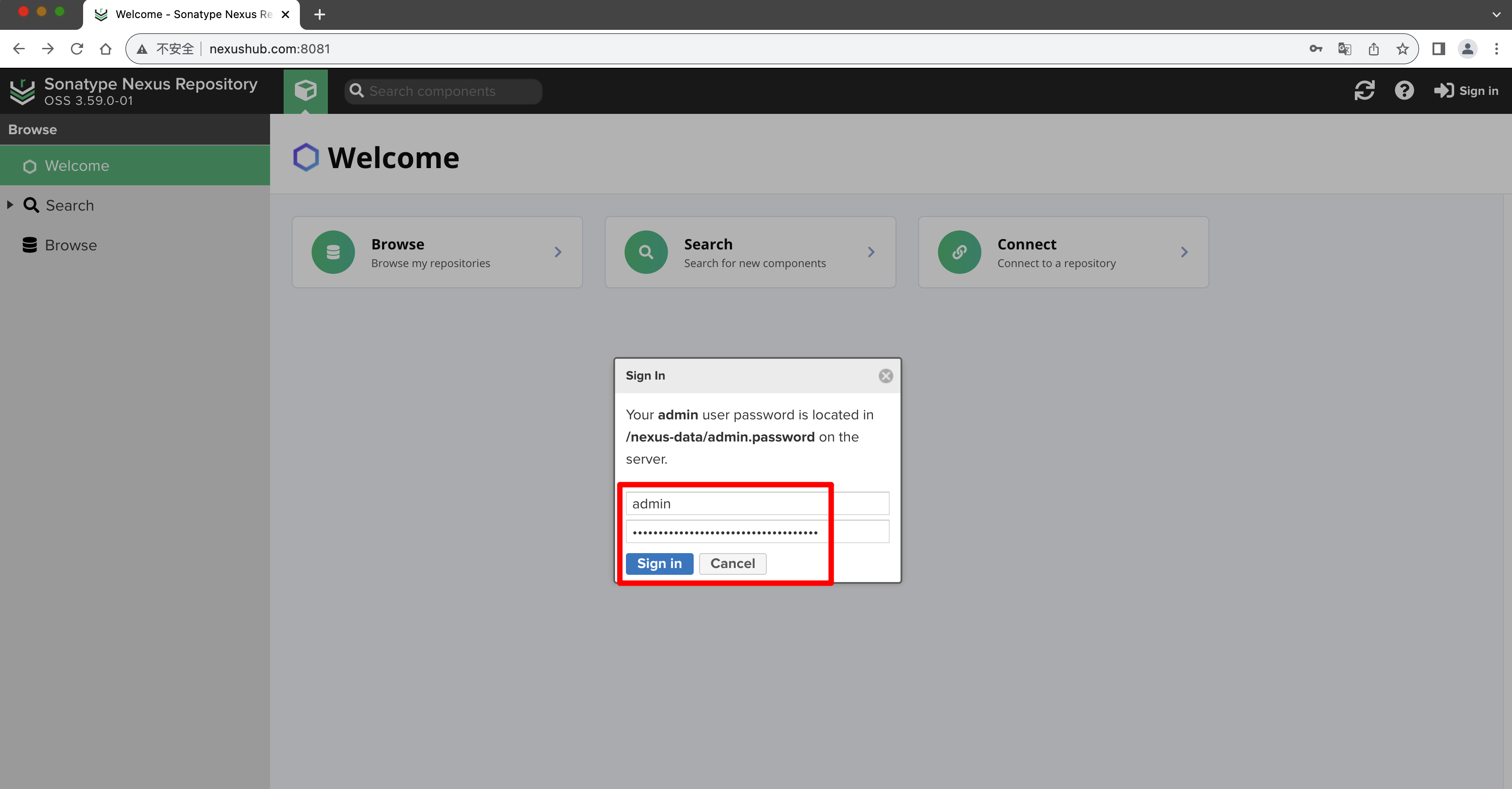
Task: Close the Welcome Nexus browser tab
Action: (x=286, y=15)
